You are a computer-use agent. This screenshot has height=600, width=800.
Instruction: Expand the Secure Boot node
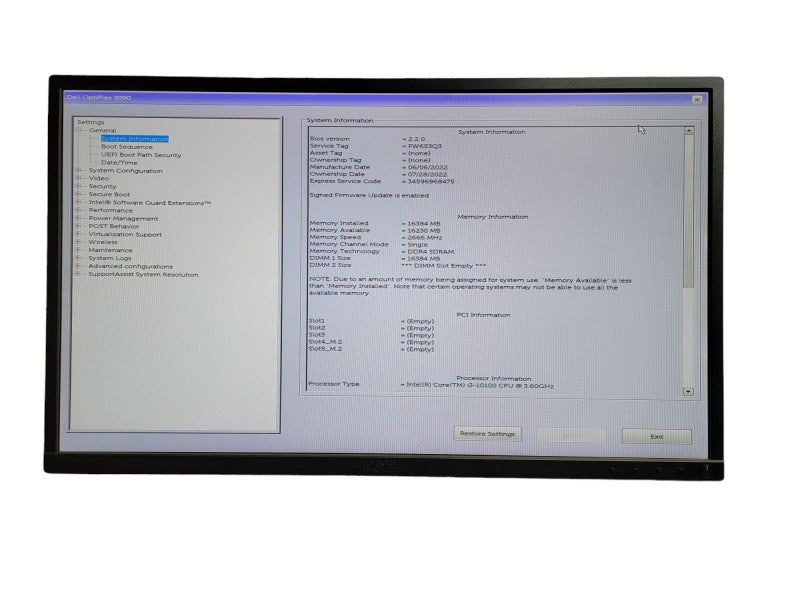(79, 194)
